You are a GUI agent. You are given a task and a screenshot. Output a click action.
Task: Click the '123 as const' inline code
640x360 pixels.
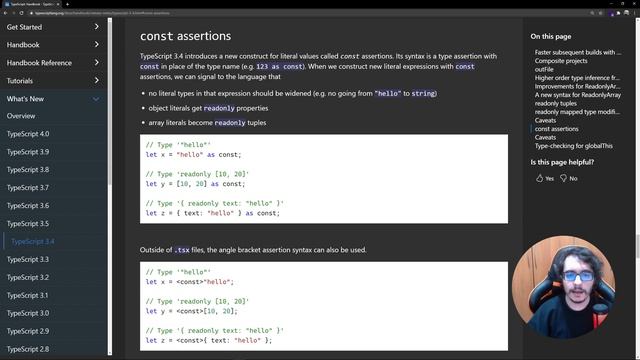[x=280, y=67]
